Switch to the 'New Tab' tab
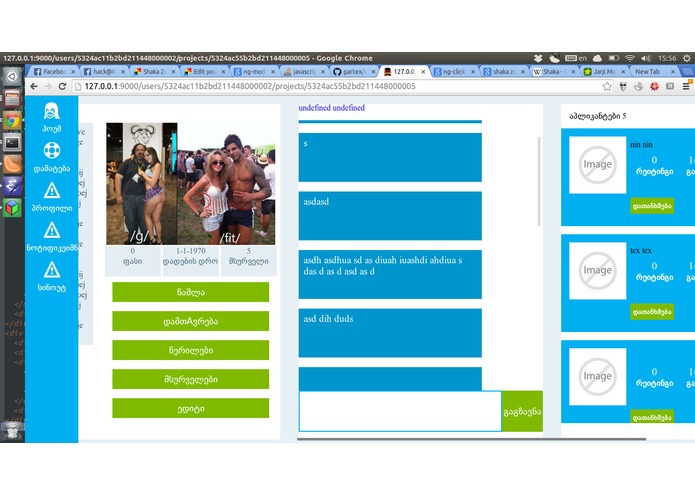The height and width of the screenshot is (494, 695). [x=654, y=71]
